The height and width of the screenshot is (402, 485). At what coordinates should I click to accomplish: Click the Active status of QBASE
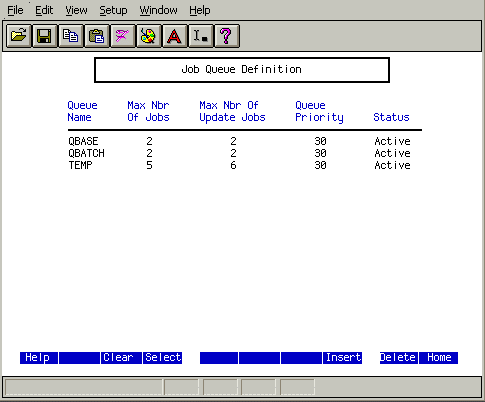point(392,141)
